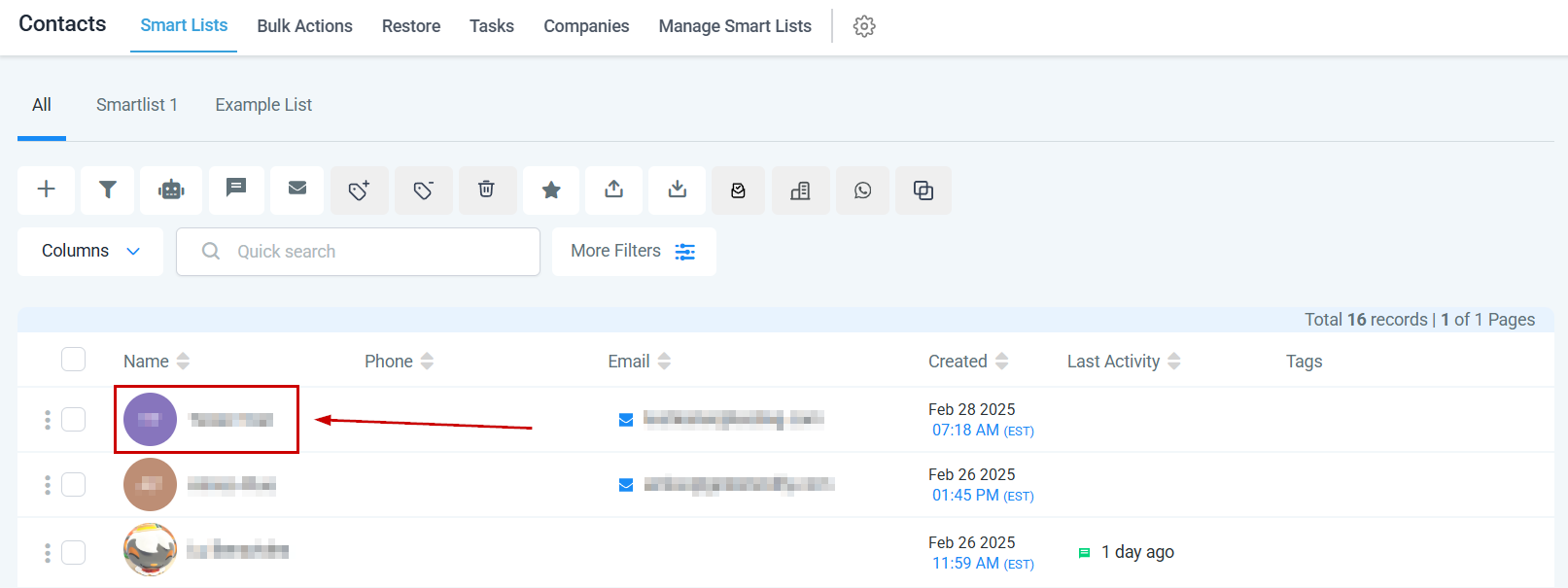Click the add tag icon
The width and height of the screenshot is (1568, 588).
click(x=360, y=190)
